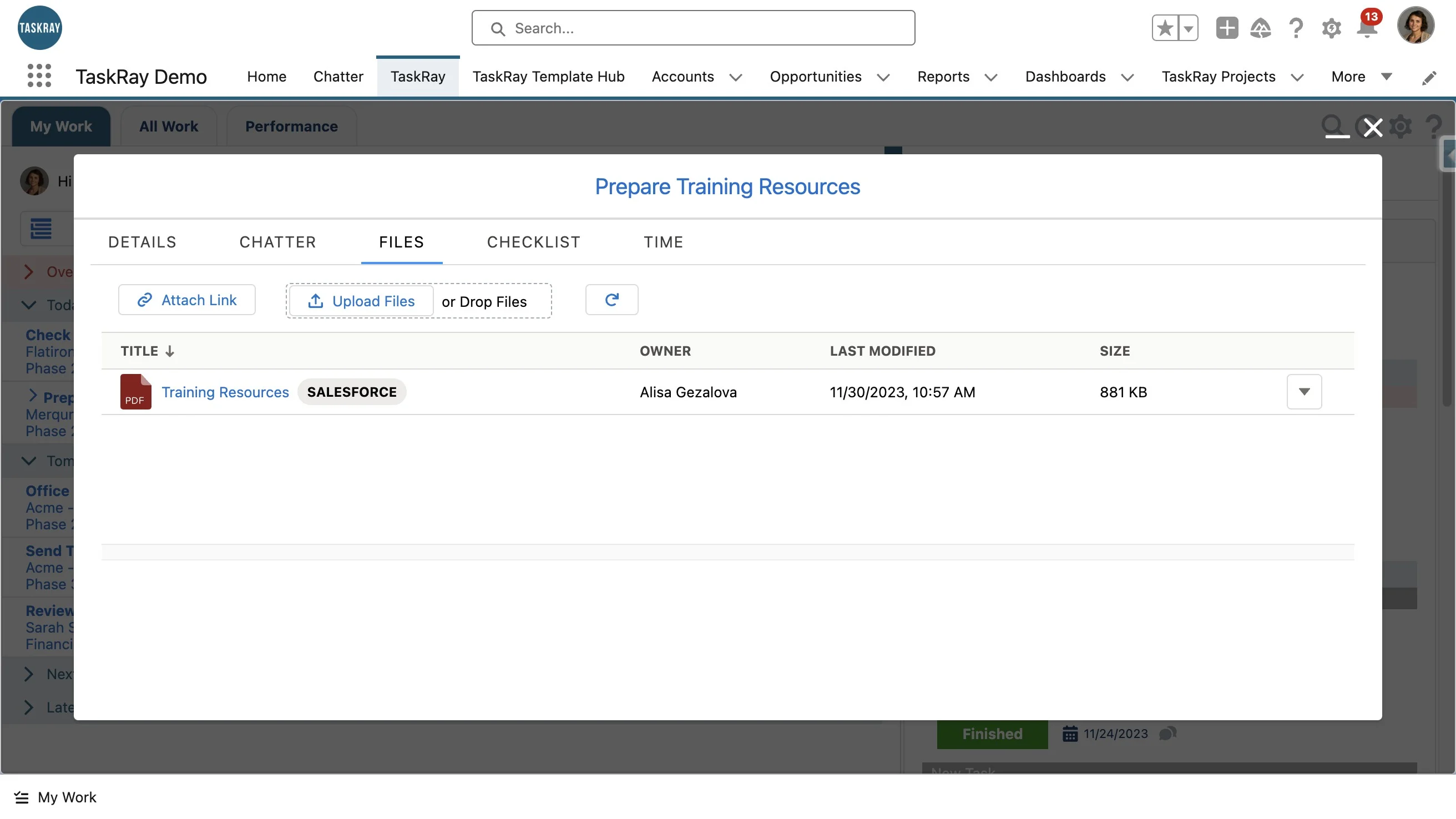
Task: Open the App Launcher grid icon
Action: pos(39,75)
